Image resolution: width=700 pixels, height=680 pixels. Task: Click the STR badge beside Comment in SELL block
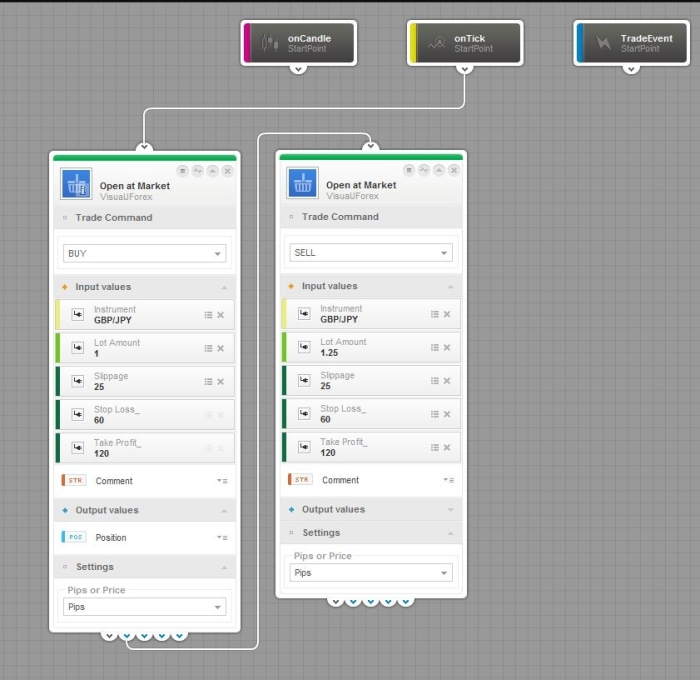tap(300, 480)
